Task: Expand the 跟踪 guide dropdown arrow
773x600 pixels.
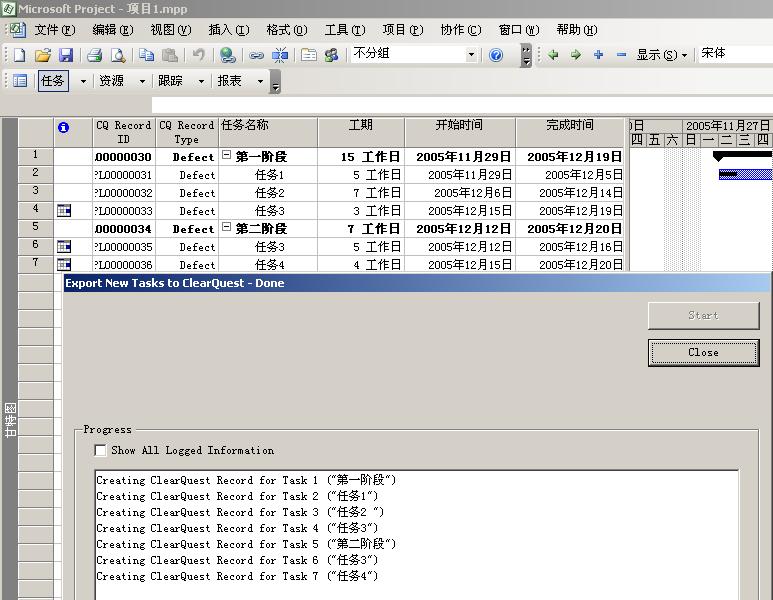Action: coord(201,81)
